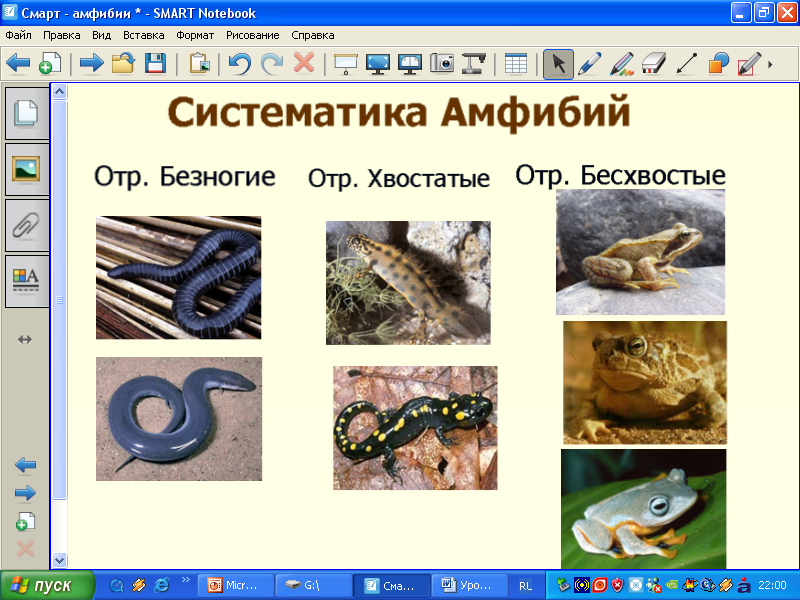This screenshot has width=800, height=600.
Task: Open the Properties side tab
Action: (x=27, y=282)
